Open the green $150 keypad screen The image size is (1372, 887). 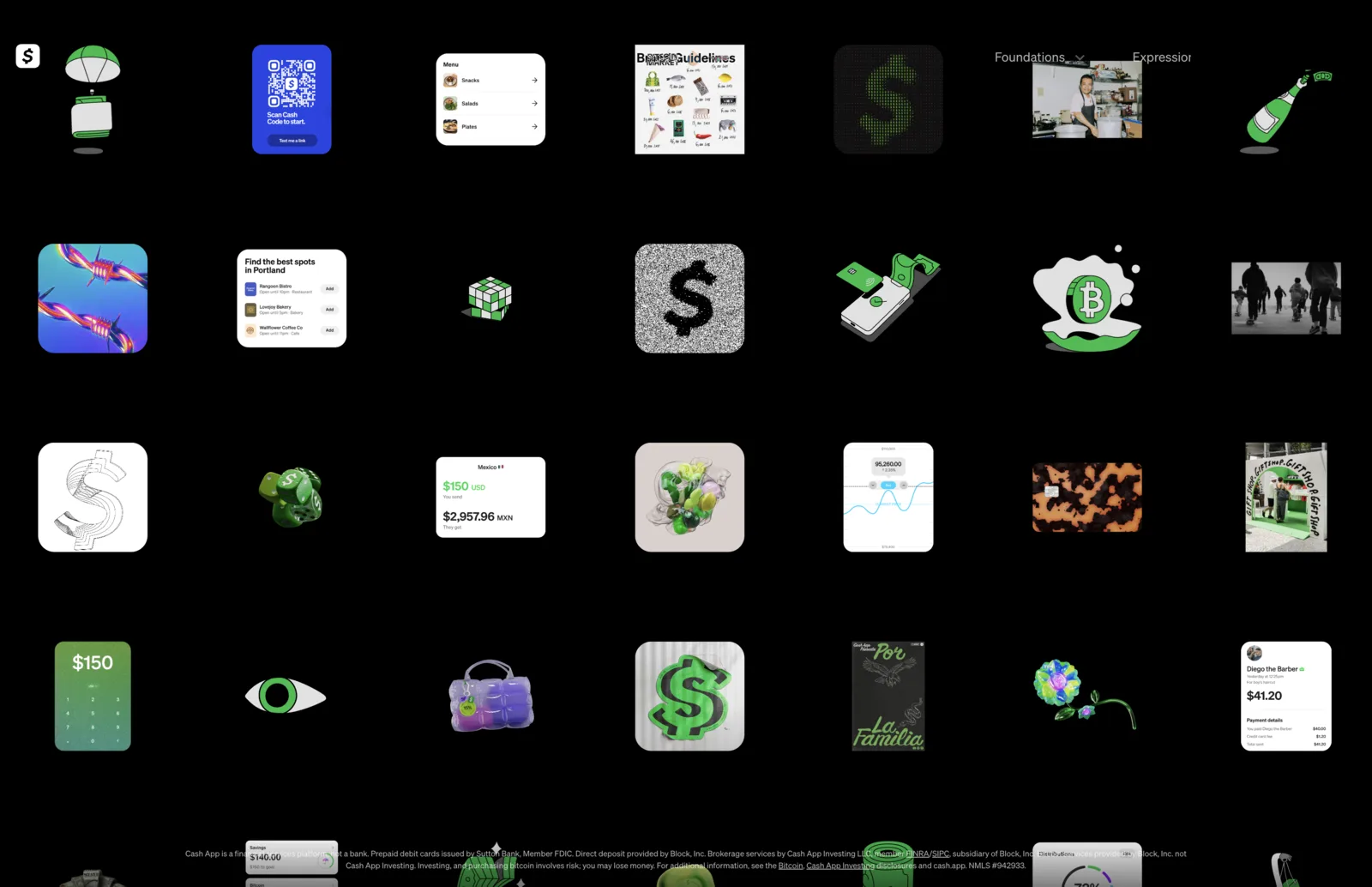[x=93, y=697]
